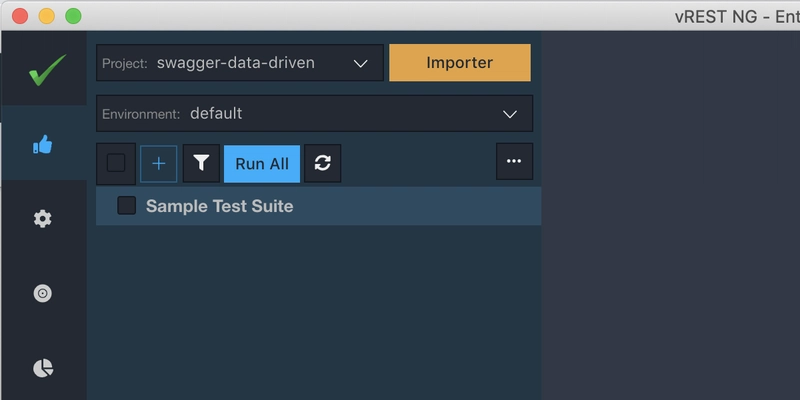Open the gear configuration tab in sidebar

(x=43, y=219)
